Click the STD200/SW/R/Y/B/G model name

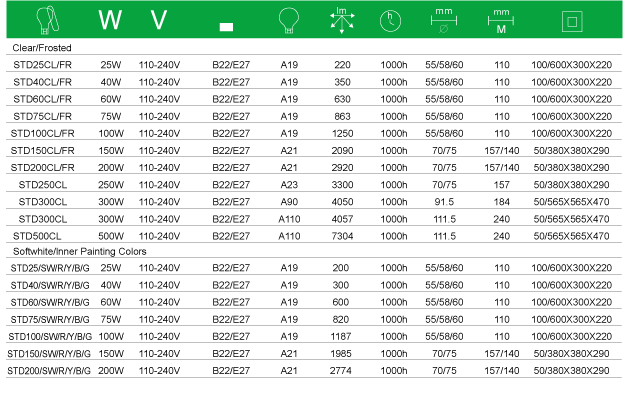coord(49,370)
